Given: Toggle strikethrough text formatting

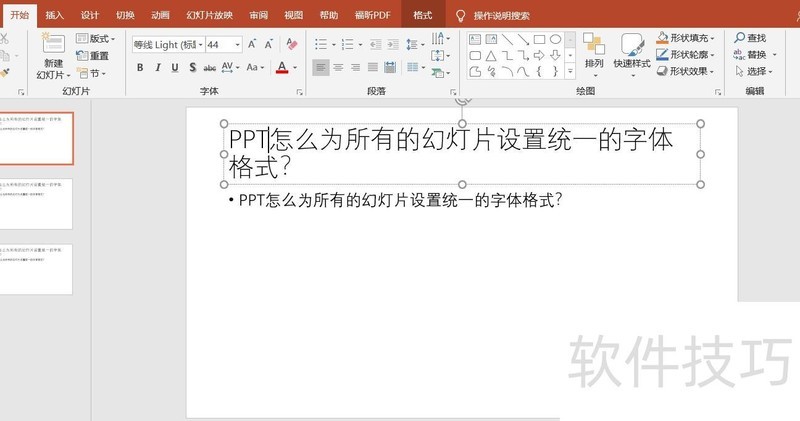Looking at the screenshot, I should click(x=210, y=68).
